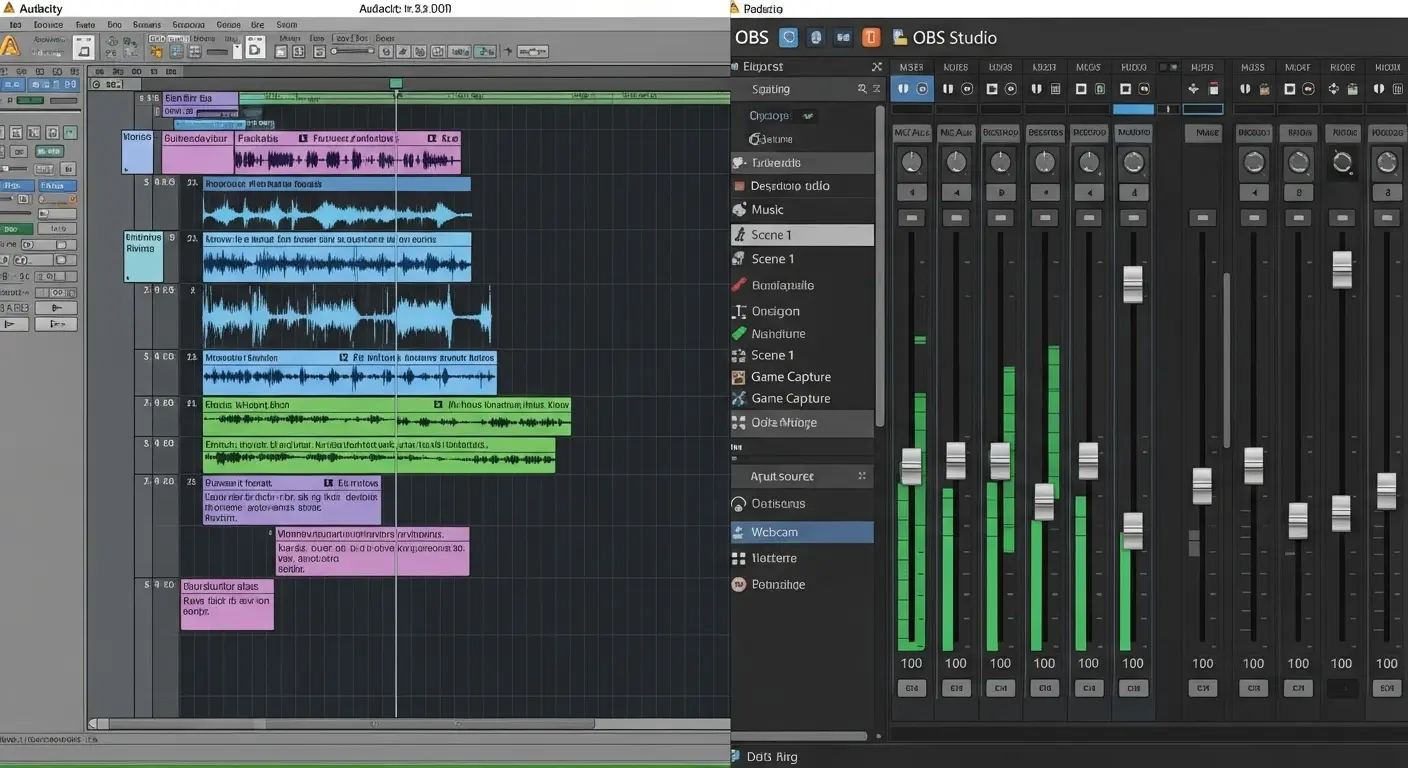Click the vertical scrollbar of OBS source list
Image resolution: width=1408 pixels, height=768 pixels.
pos(880,265)
